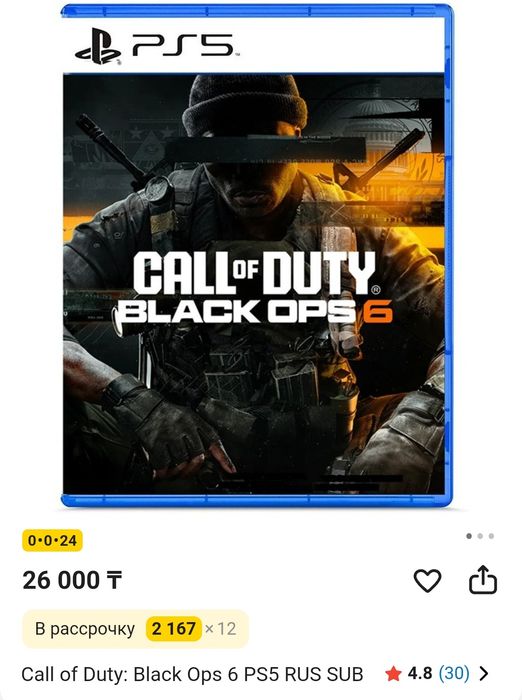Open the 'Call of Duty: Black Ops 6 PS5 RUS SUB' title

tap(192, 674)
